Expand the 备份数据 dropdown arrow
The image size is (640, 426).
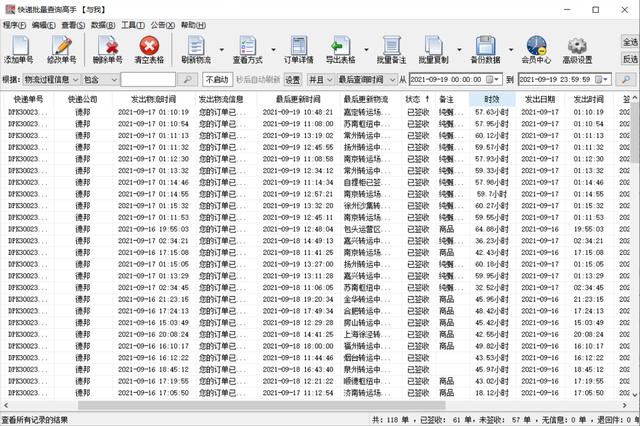pyautogui.click(x=511, y=50)
